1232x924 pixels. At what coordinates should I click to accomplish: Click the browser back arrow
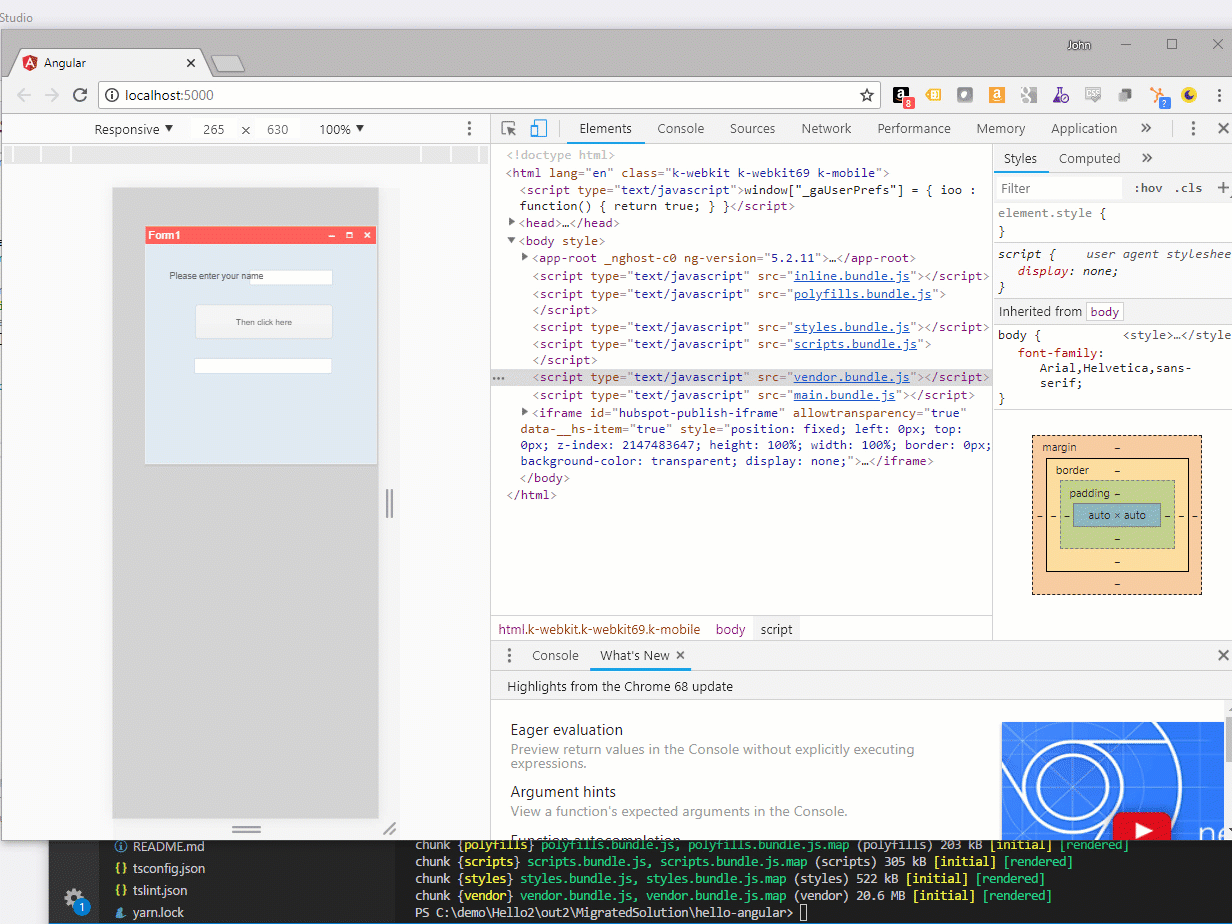click(24, 95)
